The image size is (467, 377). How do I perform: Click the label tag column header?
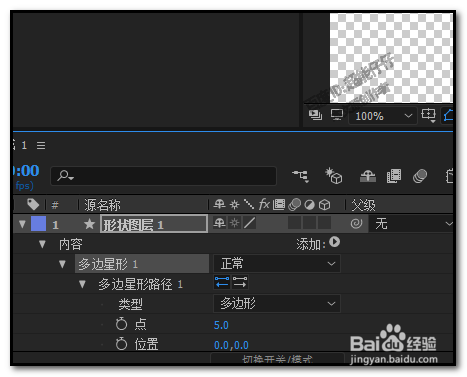pos(33,204)
